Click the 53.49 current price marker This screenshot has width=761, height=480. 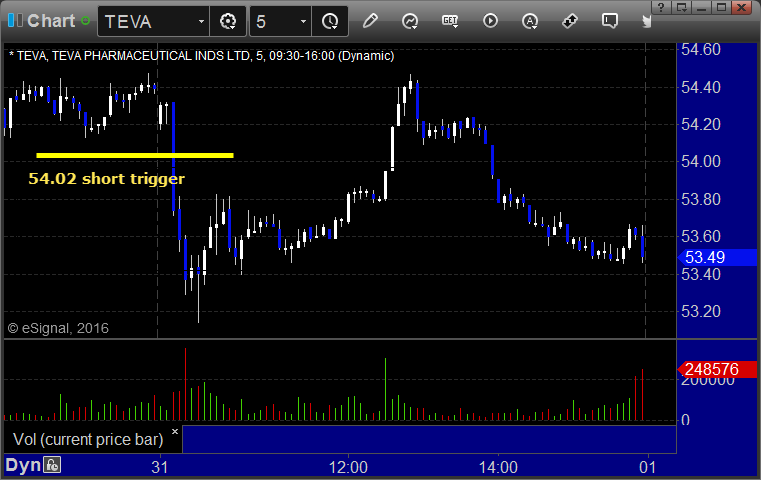coord(717,257)
